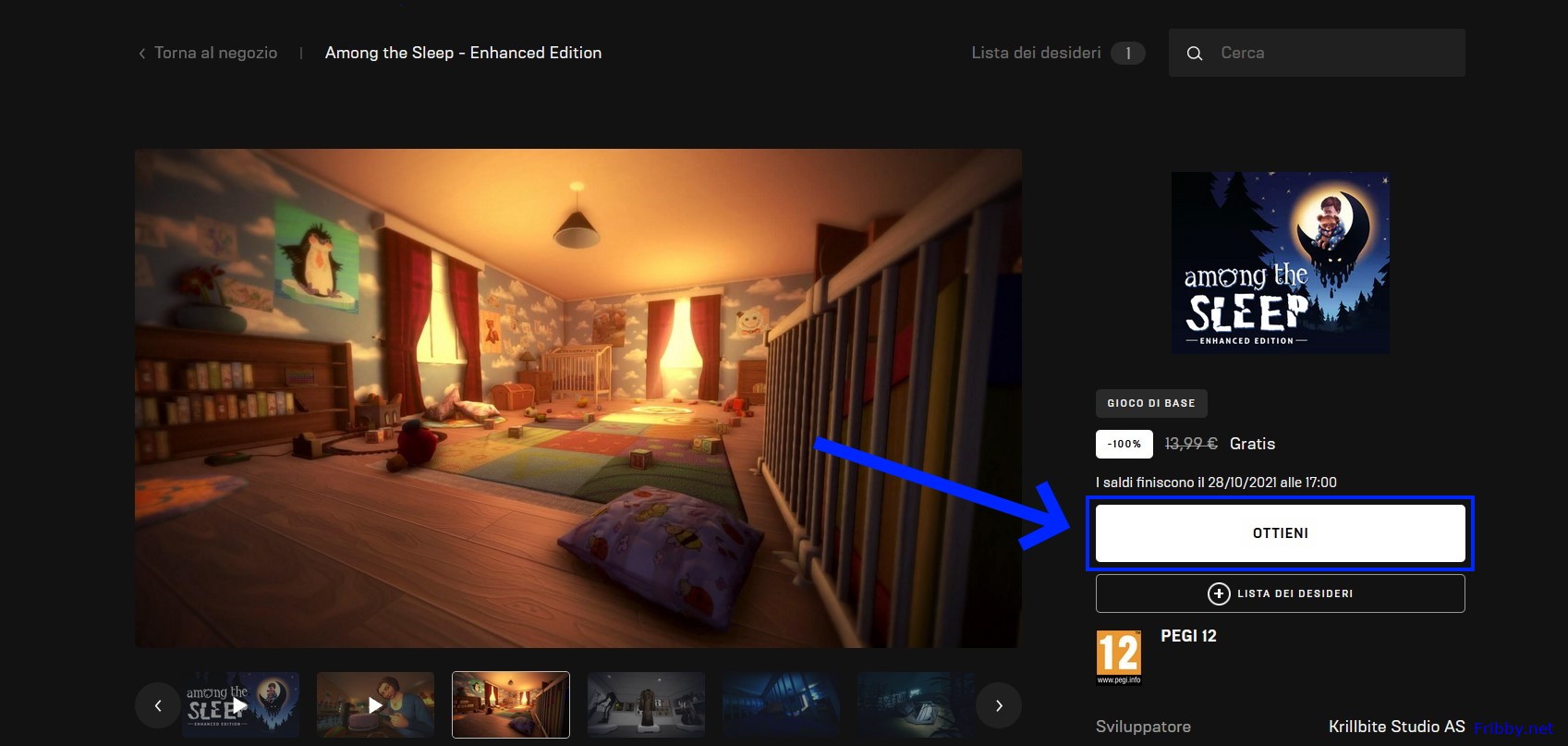
Task: Click the Krillbite Studio AS developer name
Action: pyautogui.click(x=1396, y=727)
